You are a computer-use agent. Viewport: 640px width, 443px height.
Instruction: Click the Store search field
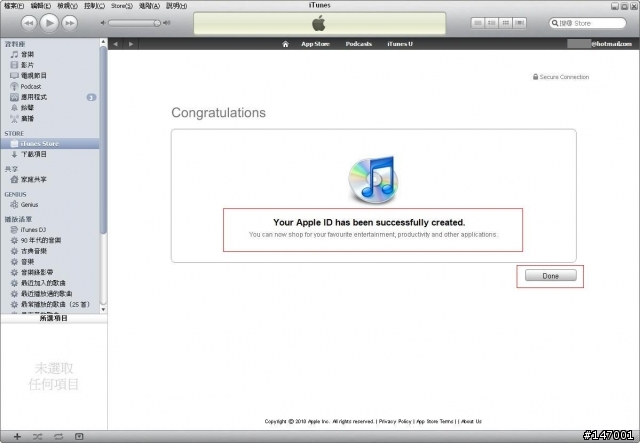587,23
